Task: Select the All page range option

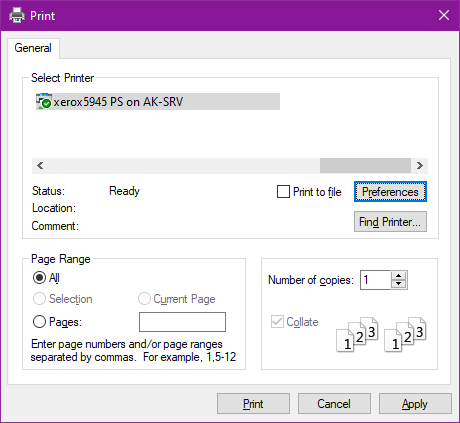Action: pos(39,278)
